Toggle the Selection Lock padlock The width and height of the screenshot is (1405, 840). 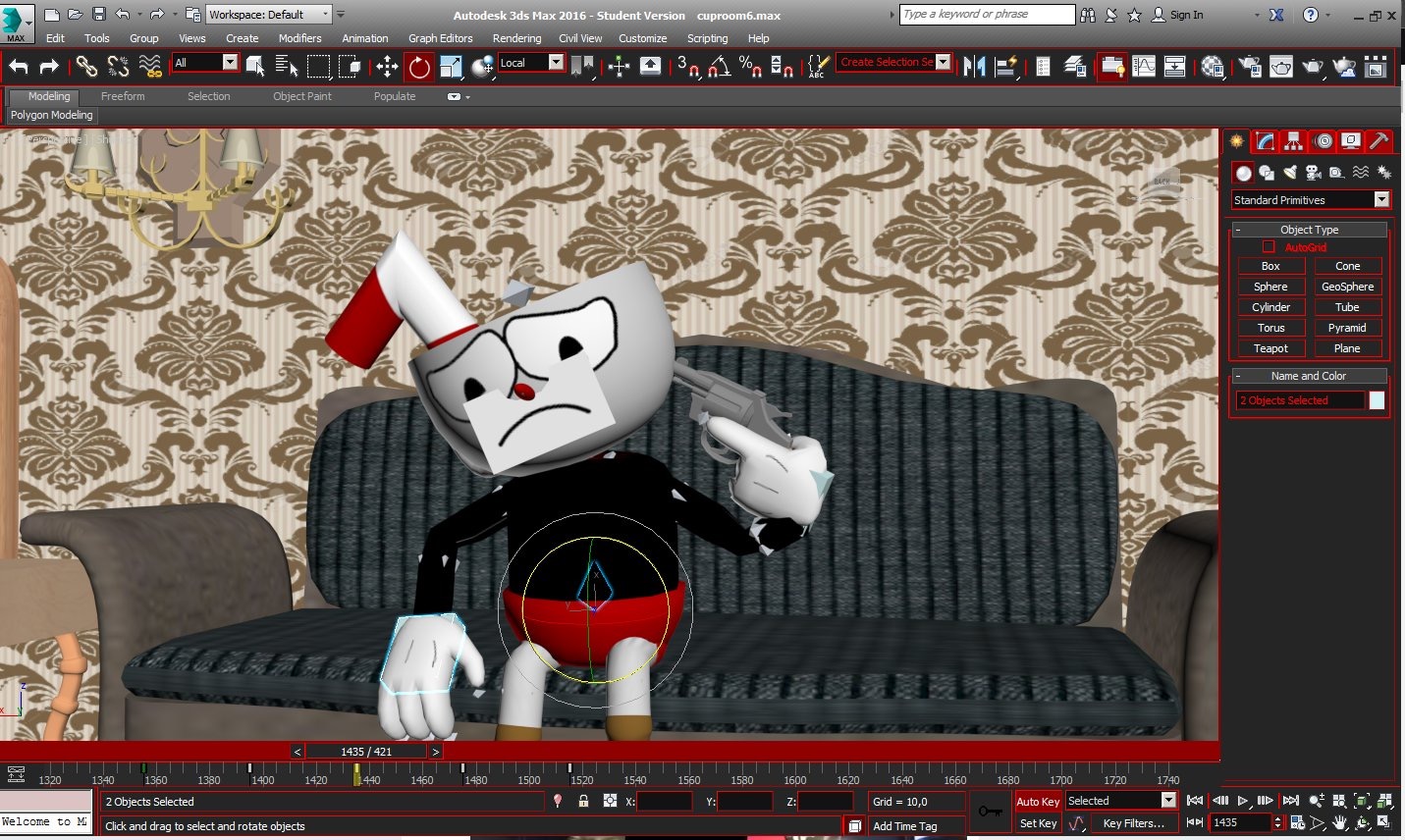point(583,801)
